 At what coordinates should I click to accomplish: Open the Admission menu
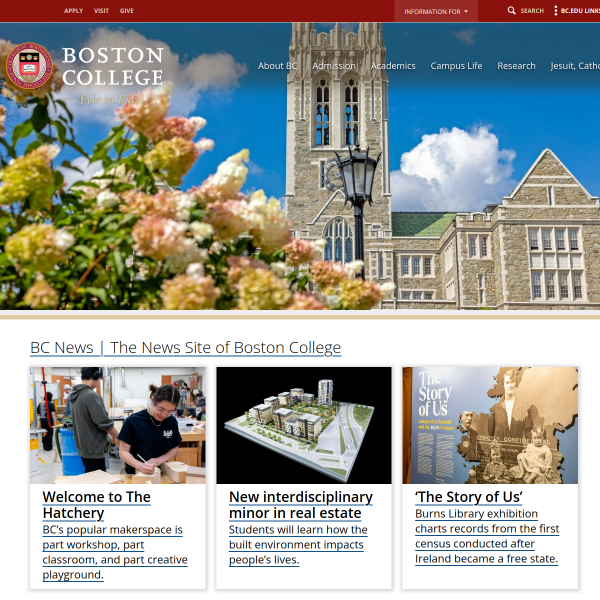334,66
